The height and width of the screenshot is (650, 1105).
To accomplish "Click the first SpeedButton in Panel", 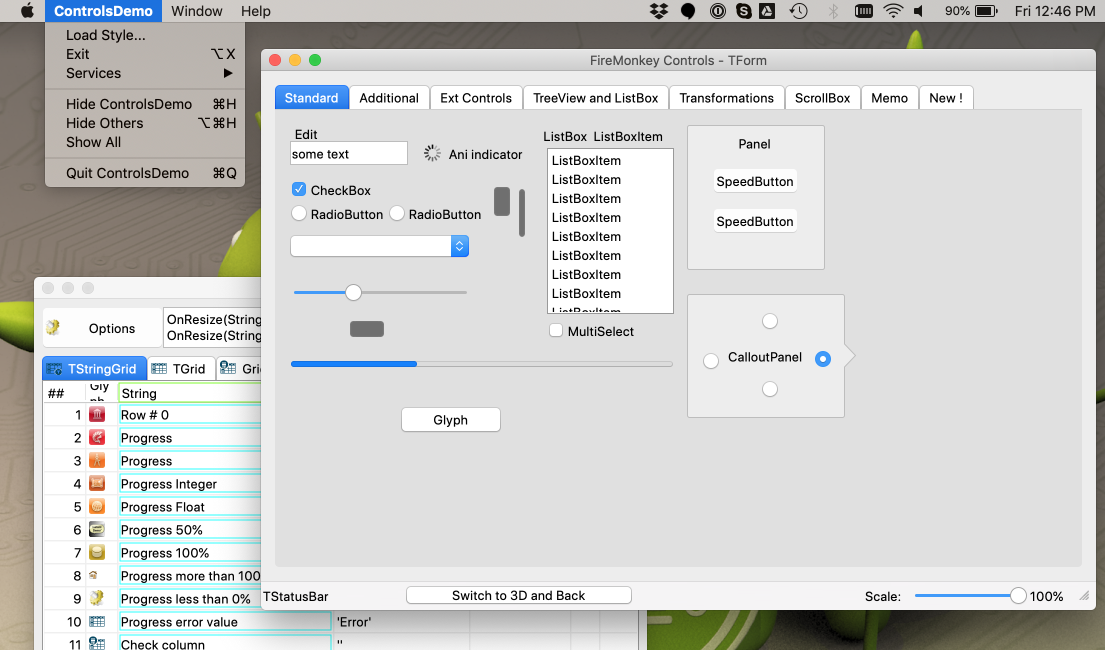I will click(x=755, y=181).
